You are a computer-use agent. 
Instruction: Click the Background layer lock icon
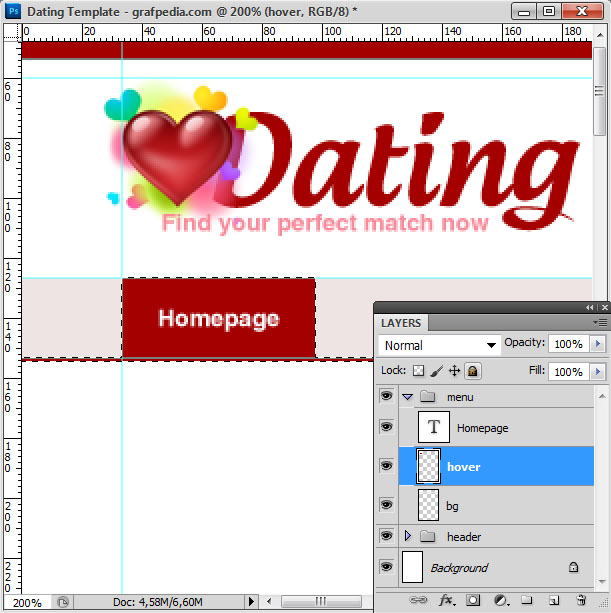point(573,566)
